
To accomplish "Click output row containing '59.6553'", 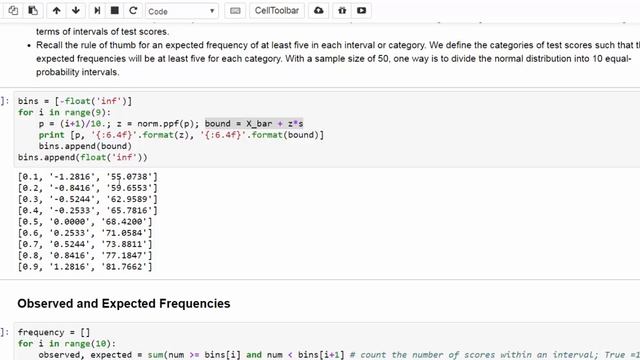I will pyautogui.click(x=87, y=188).
